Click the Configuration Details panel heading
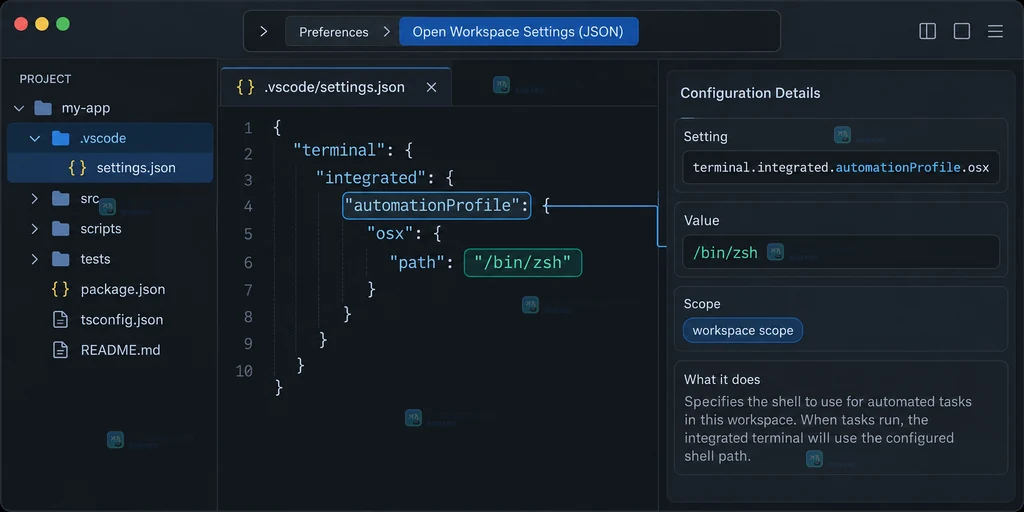1024x512 pixels. tap(750, 93)
